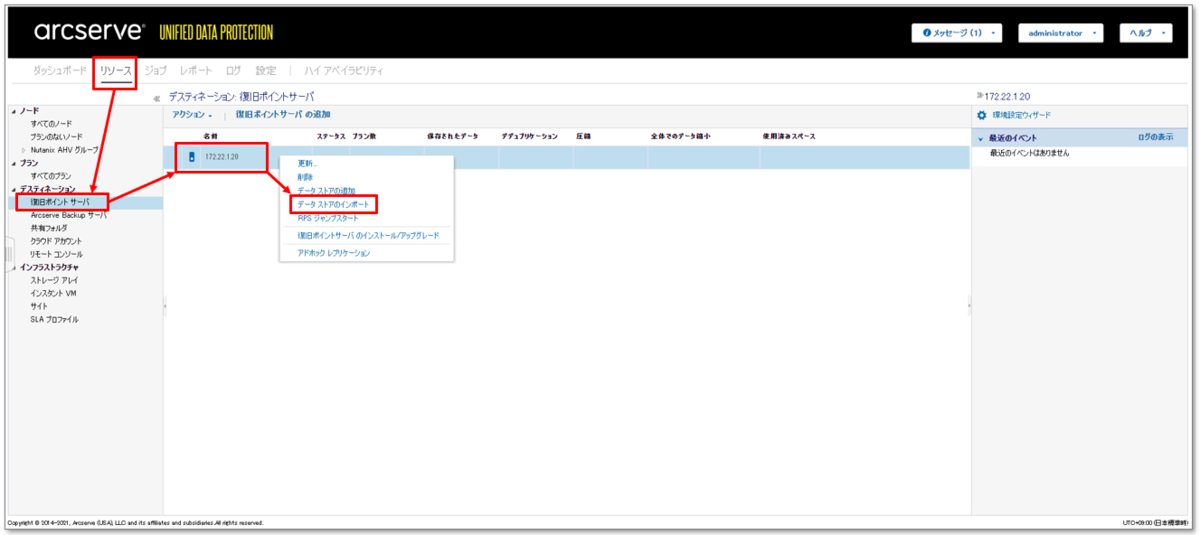
Task: Collapse the インフラストラクチャ tree section
Action: tap(15, 267)
